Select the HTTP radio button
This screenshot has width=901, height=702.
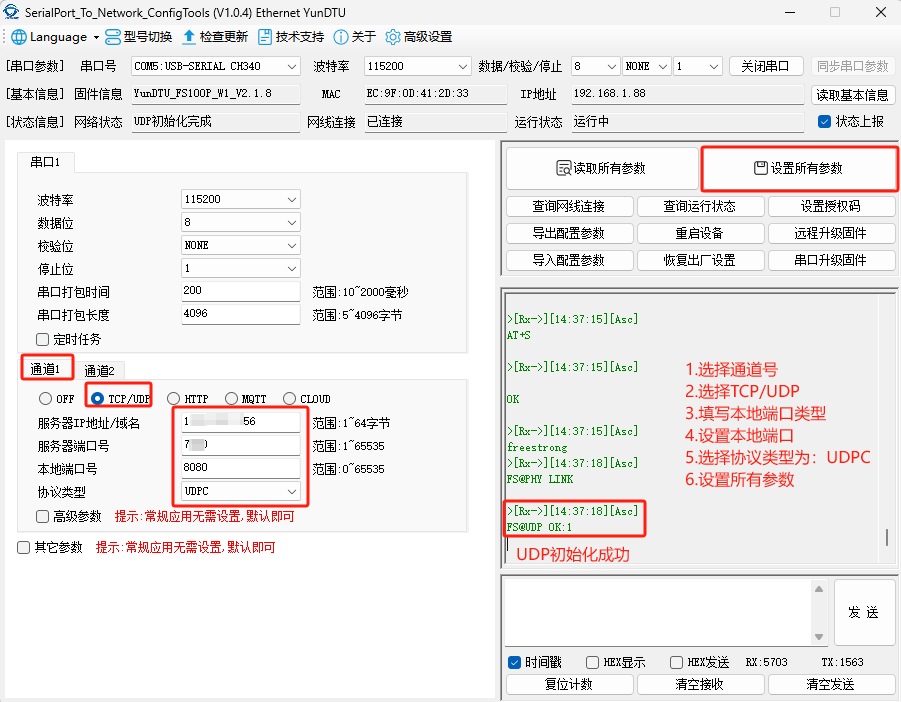[174, 398]
